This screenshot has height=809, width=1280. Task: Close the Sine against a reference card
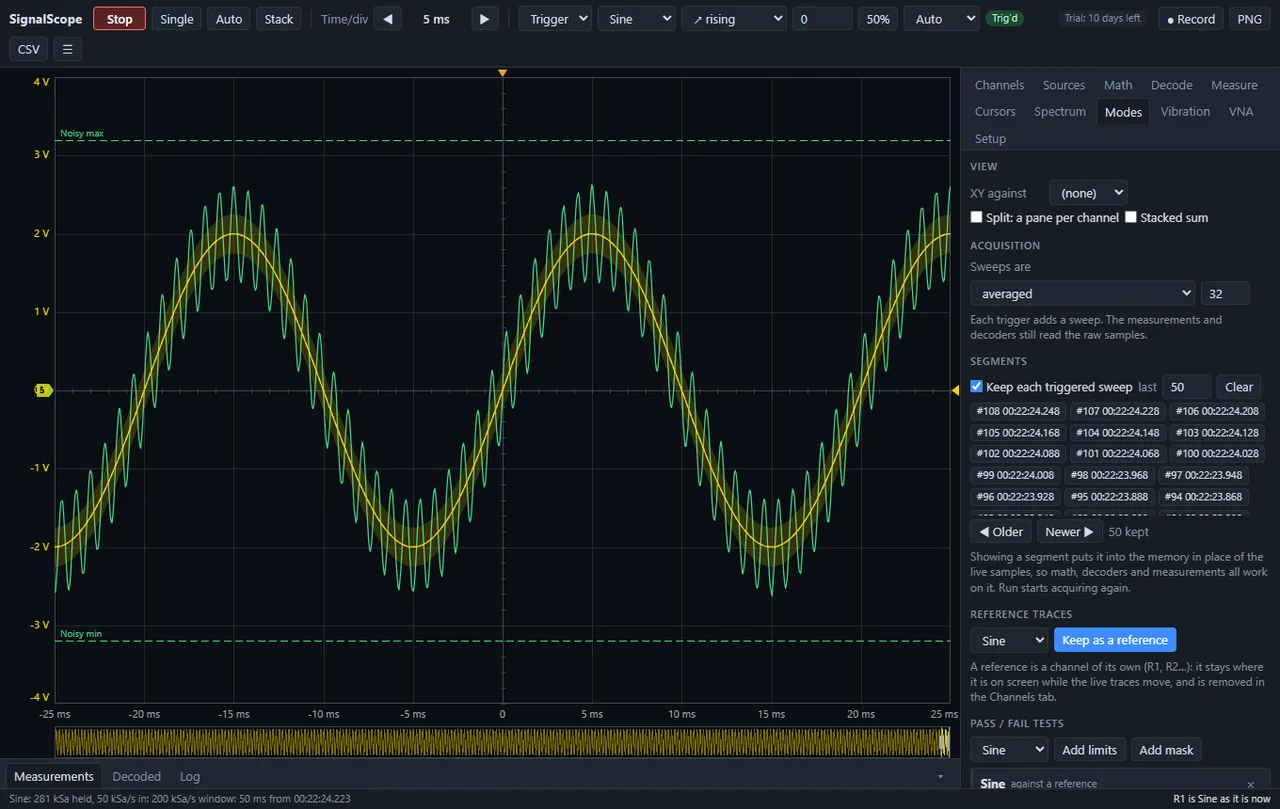click(1250, 784)
